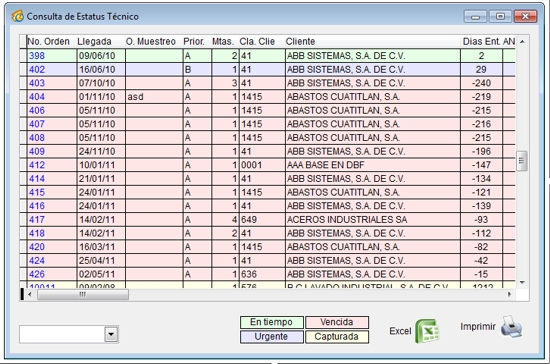Click the application icon in title bar

17,16
